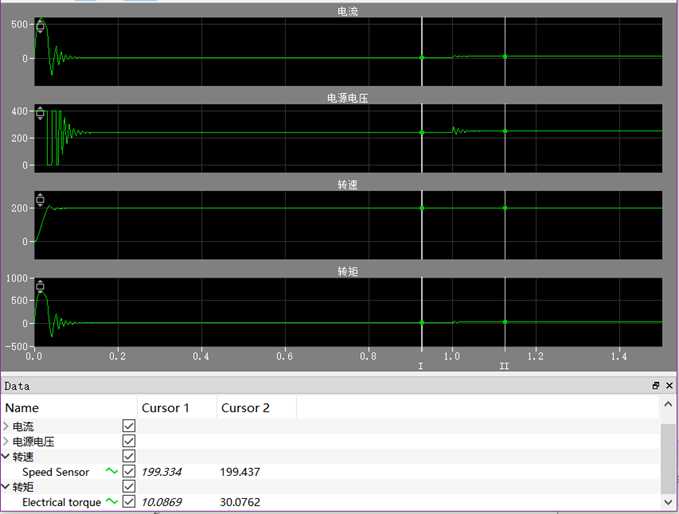The image size is (679, 514).
Task: Click cursor I marker on the time axis
Action: [420, 366]
